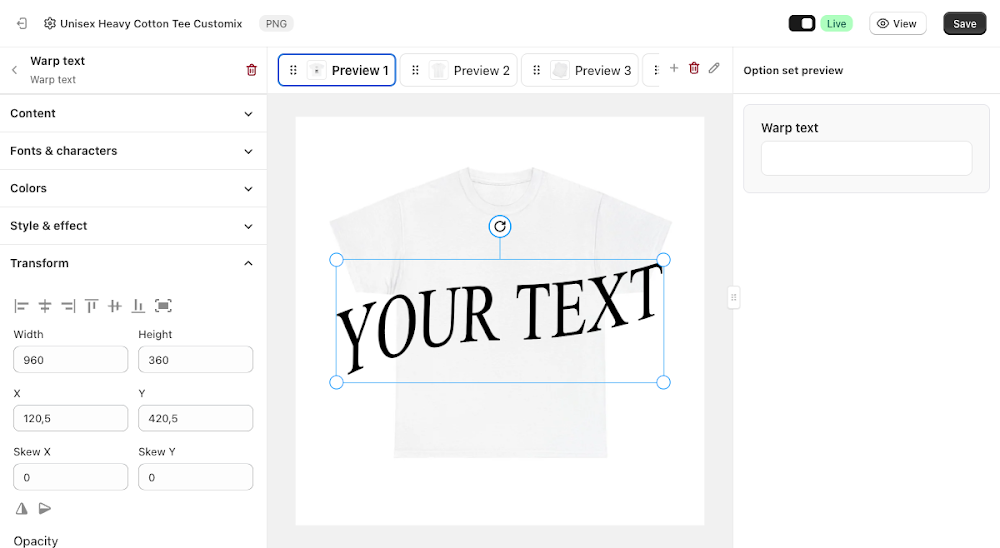Viewport: 1000px width, 548px height.
Task: Collapse the Transform section
Action: coord(133,263)
